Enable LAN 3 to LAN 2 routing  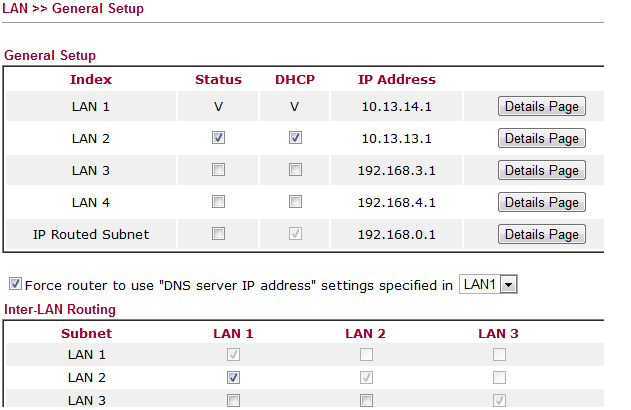[x=366, y=401]
